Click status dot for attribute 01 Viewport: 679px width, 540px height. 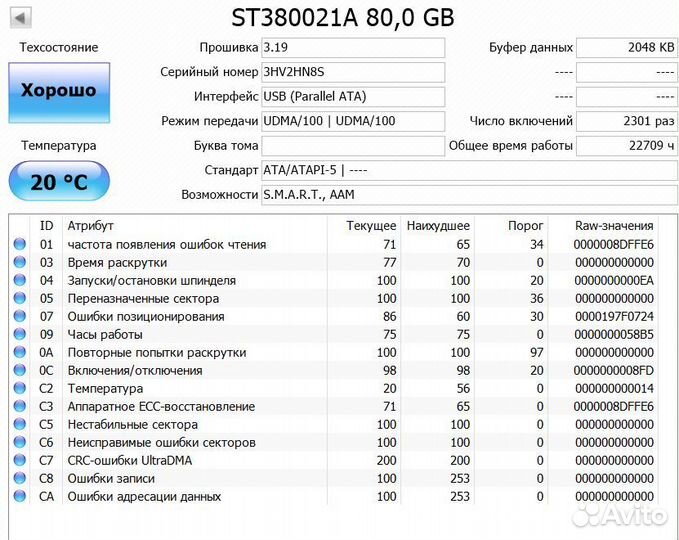[x=19, y=244]
